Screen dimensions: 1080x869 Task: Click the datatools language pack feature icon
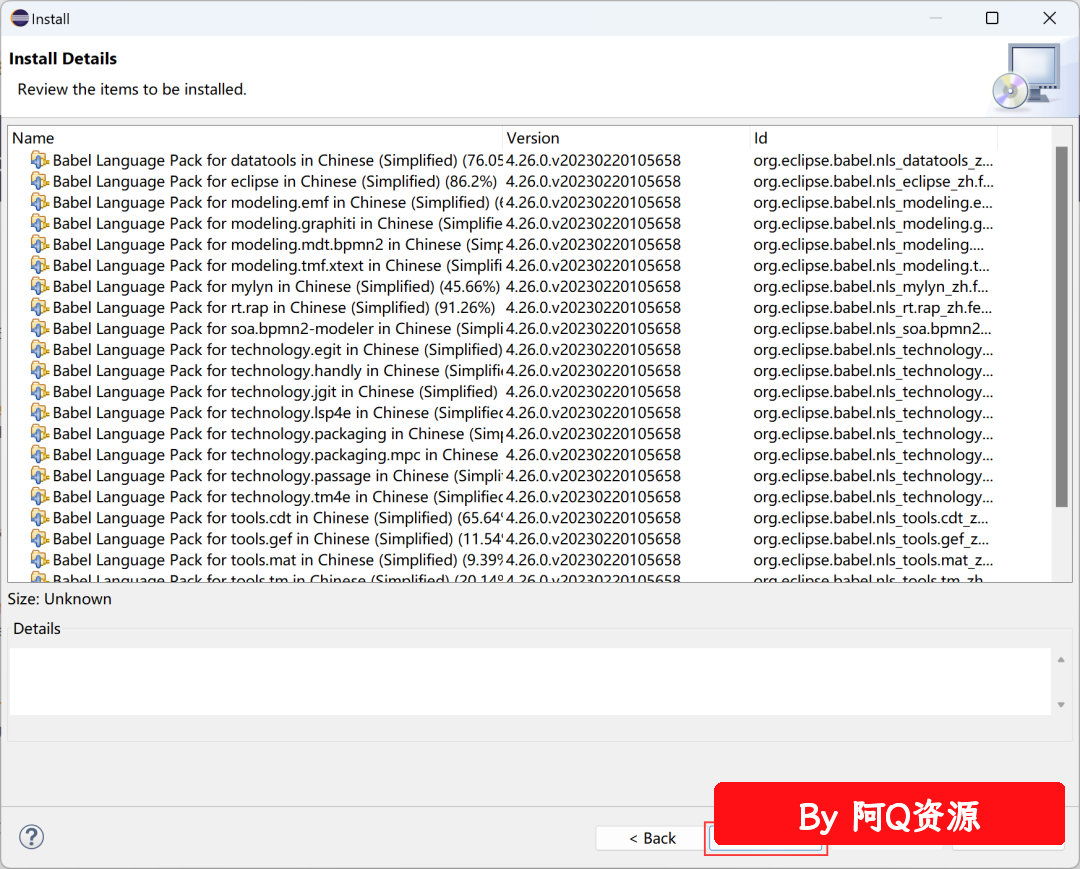point(40,160)
